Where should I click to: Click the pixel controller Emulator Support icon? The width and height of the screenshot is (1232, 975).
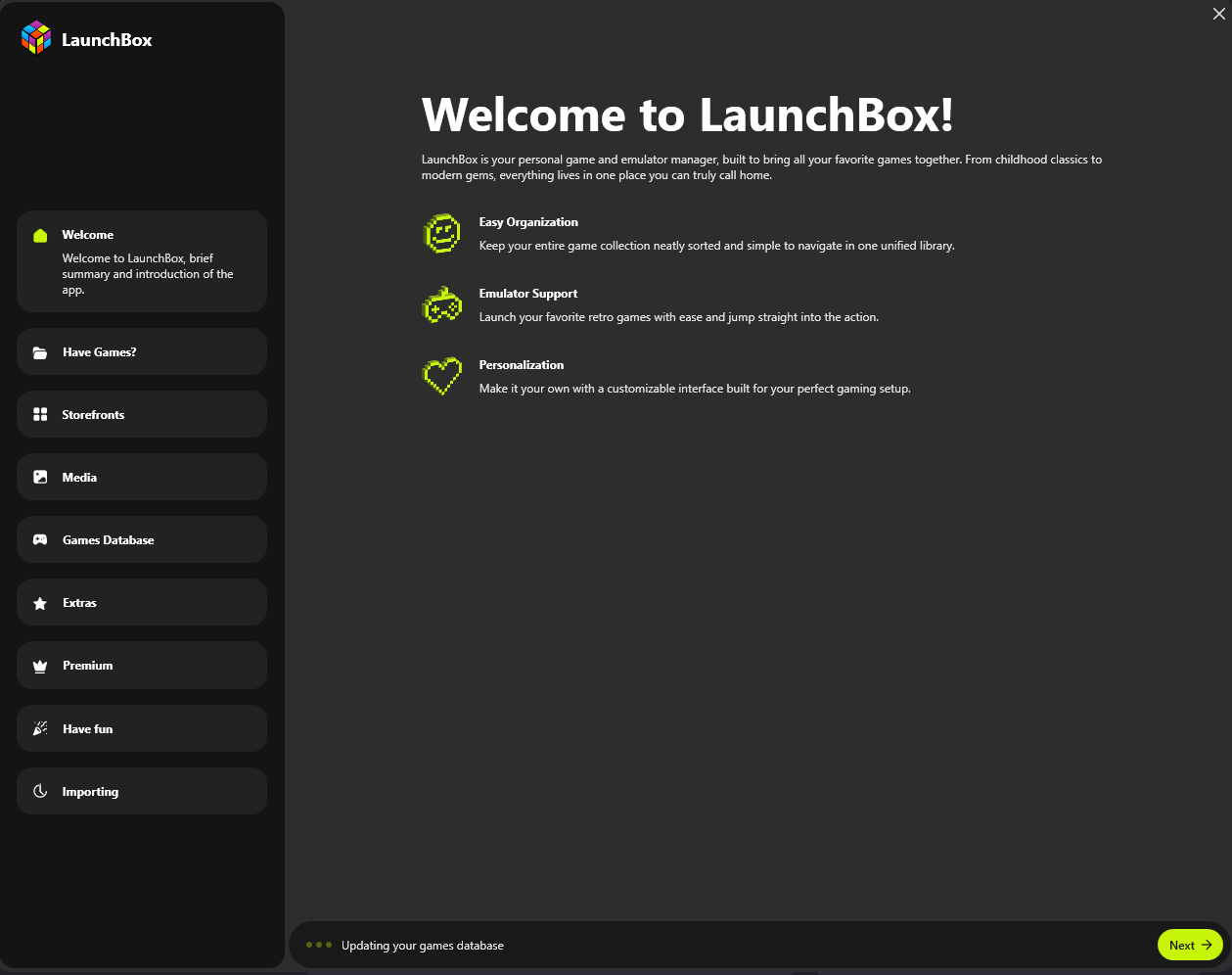(441, 305)
